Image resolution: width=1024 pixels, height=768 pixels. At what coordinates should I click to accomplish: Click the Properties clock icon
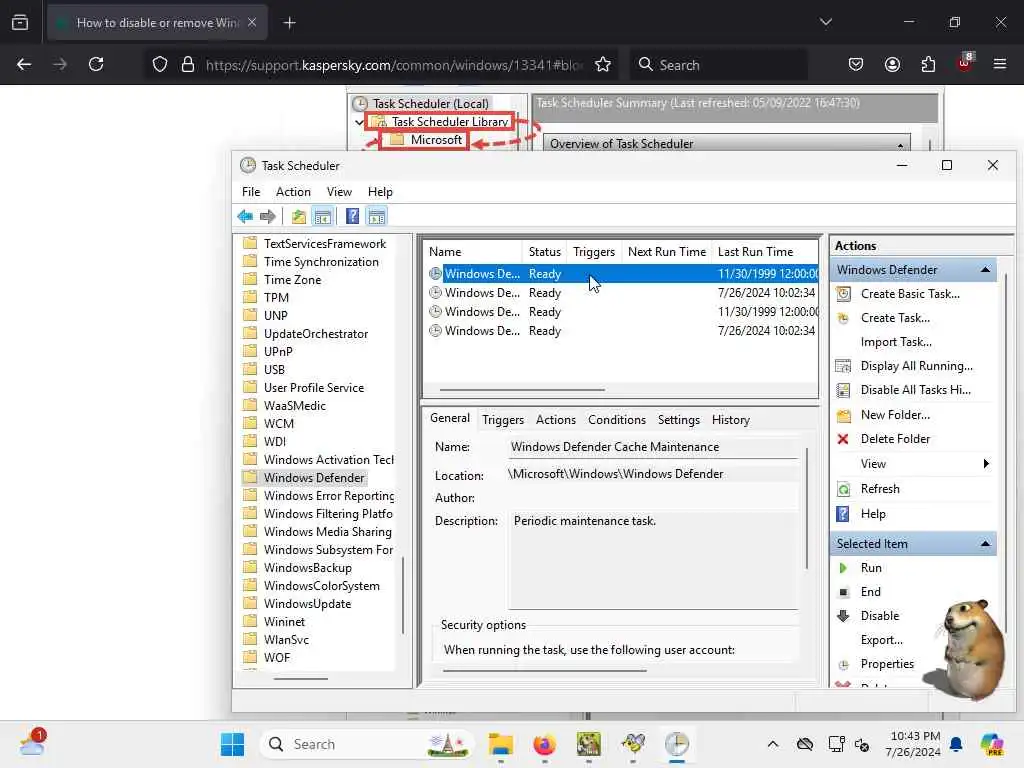point(844,665)
